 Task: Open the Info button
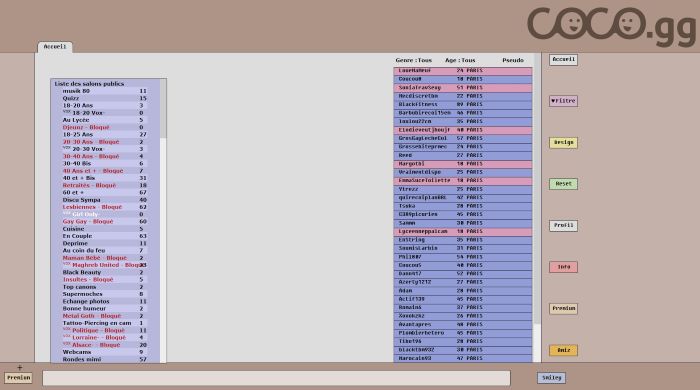coord(563,267)
